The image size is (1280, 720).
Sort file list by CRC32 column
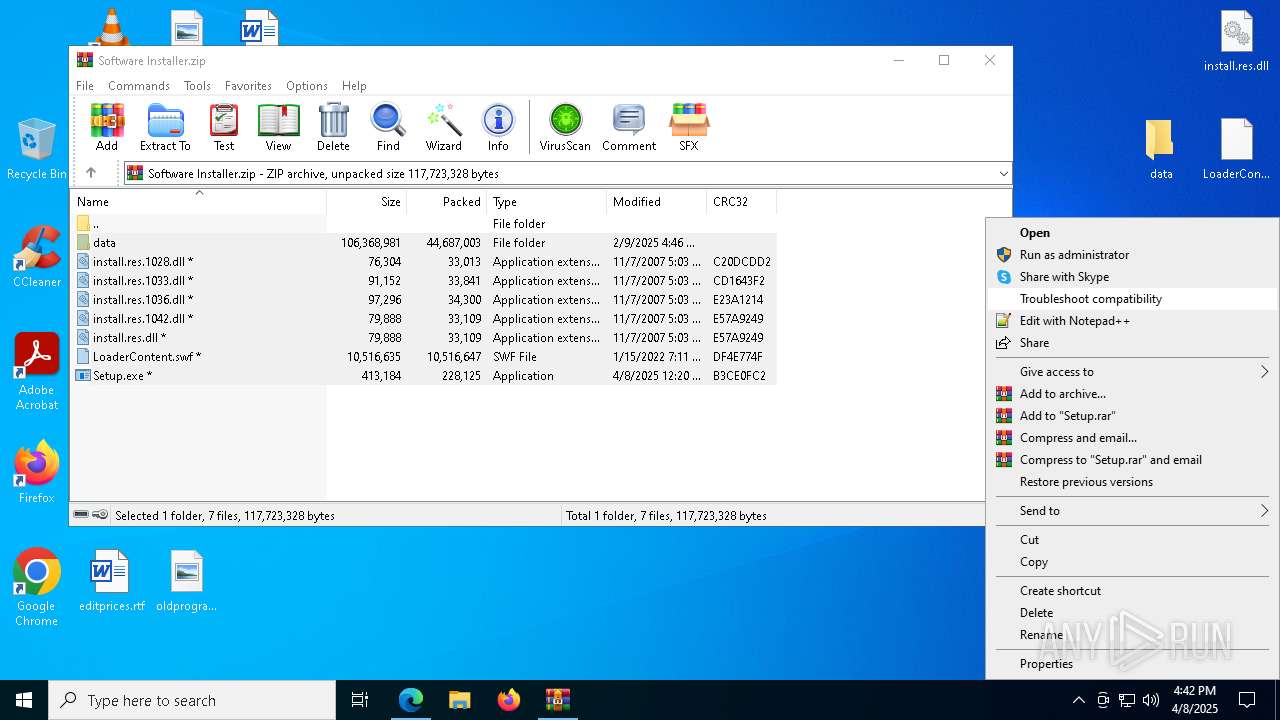coord(741,201)
